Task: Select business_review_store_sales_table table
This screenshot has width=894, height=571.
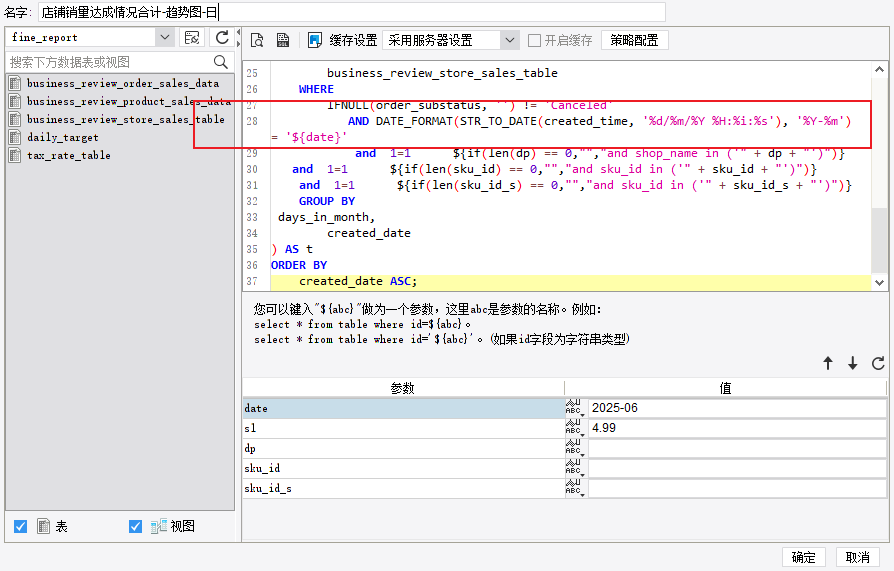Action: click(125, 119)
